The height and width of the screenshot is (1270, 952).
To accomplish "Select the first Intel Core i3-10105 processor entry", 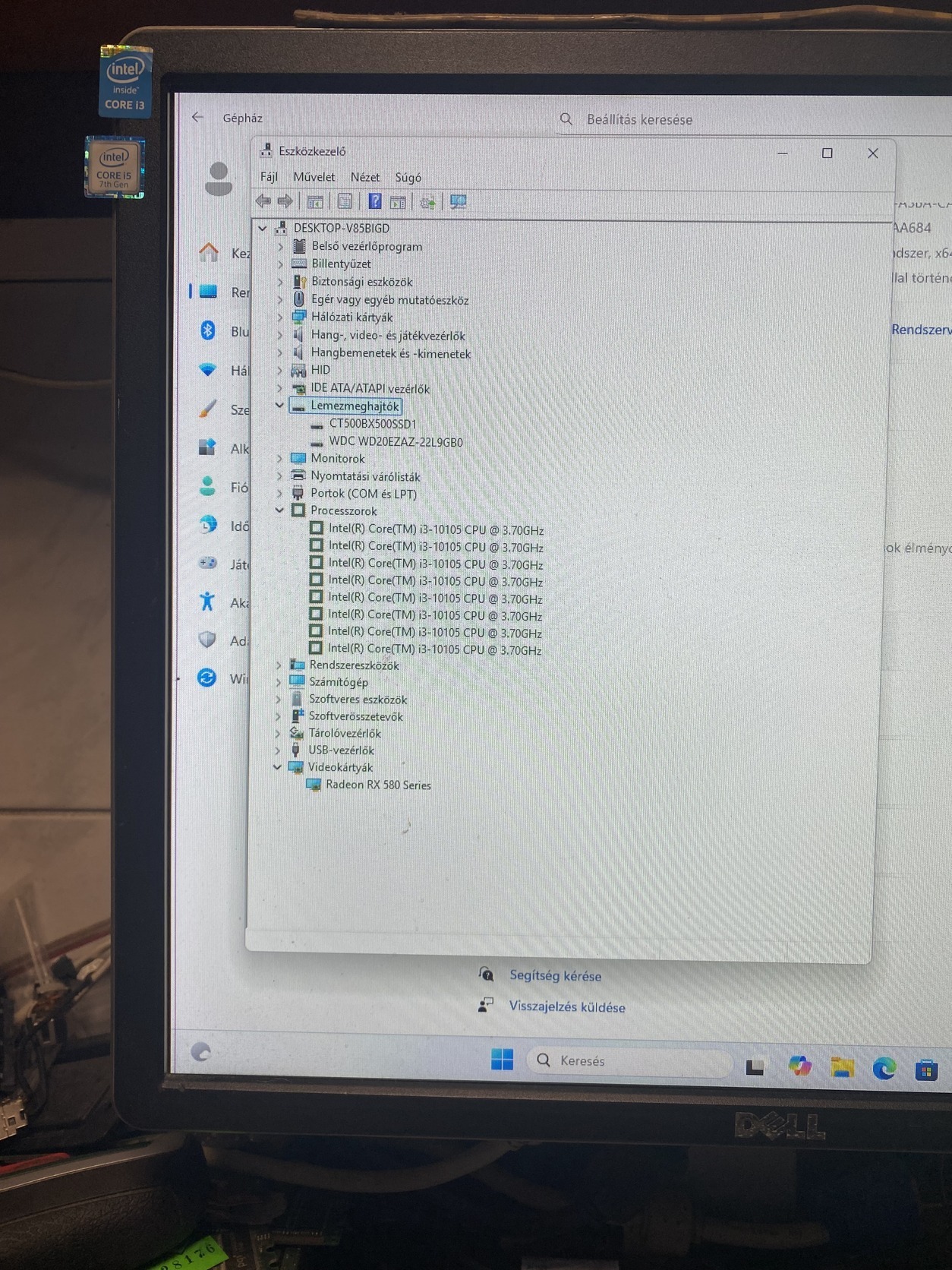I will pyautogui.click(x=436, y=530).
